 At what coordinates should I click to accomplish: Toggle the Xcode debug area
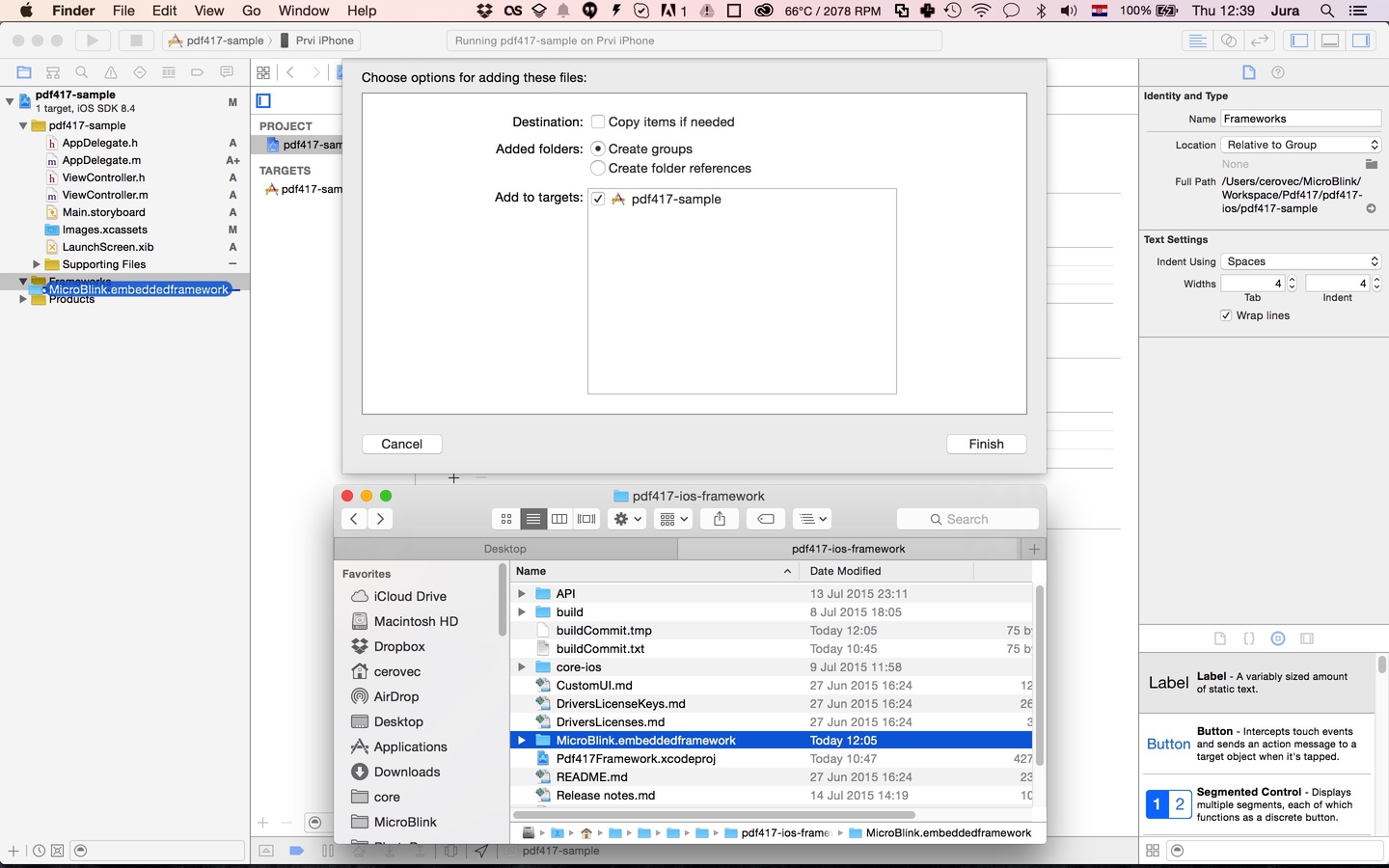(x=1330, y=41)
